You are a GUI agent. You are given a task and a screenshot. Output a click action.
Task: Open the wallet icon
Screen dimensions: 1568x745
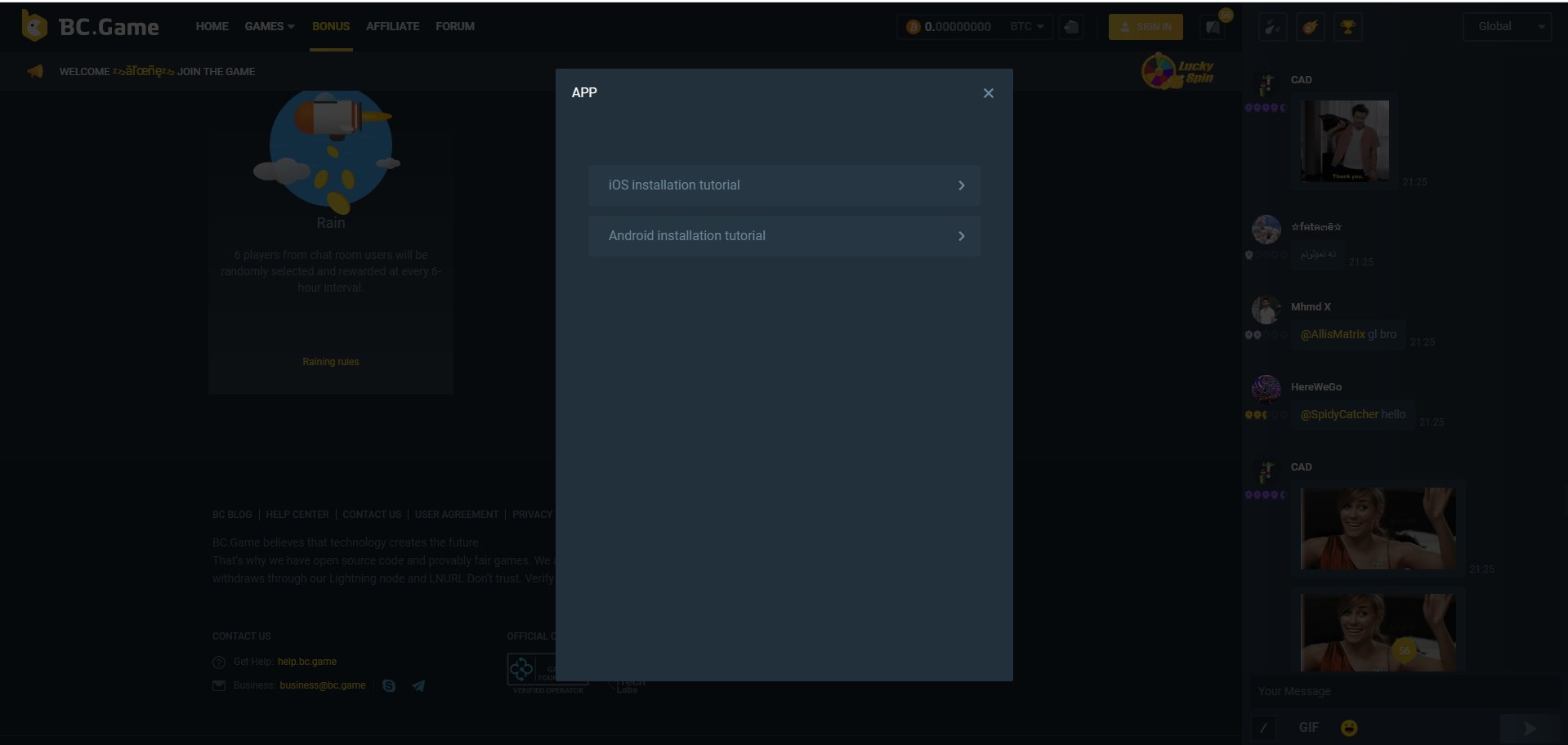coord(1070,27)
